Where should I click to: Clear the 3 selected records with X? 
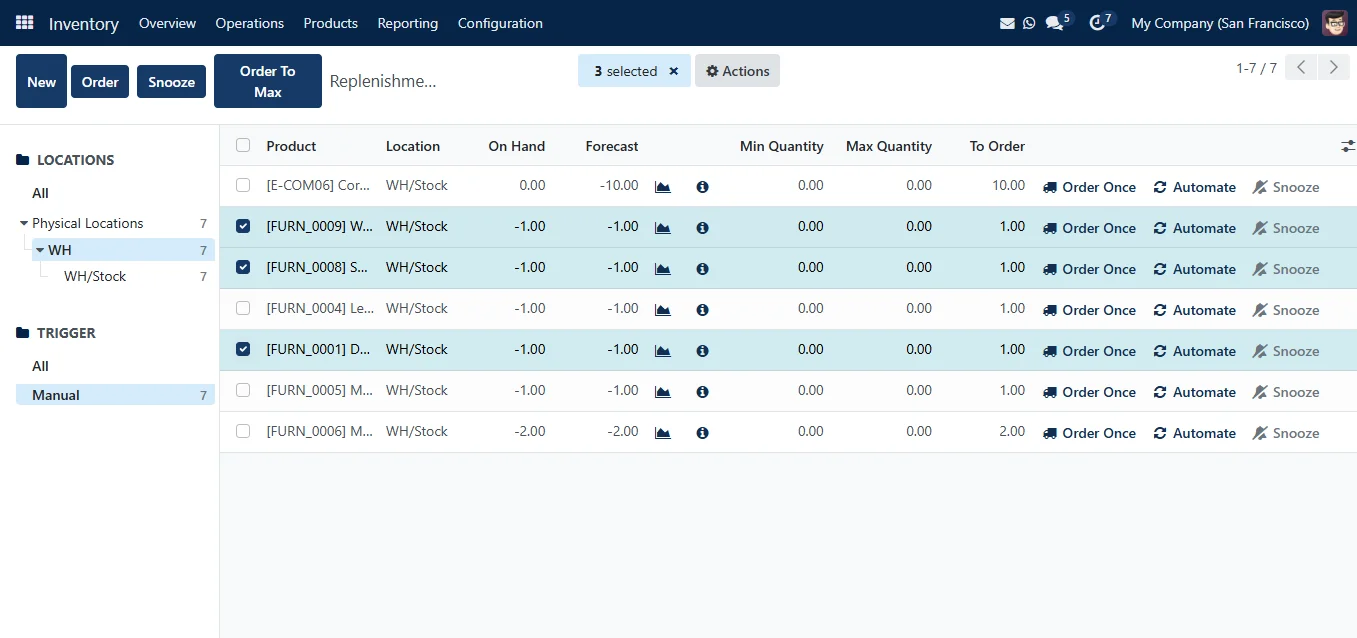(674, 71)
